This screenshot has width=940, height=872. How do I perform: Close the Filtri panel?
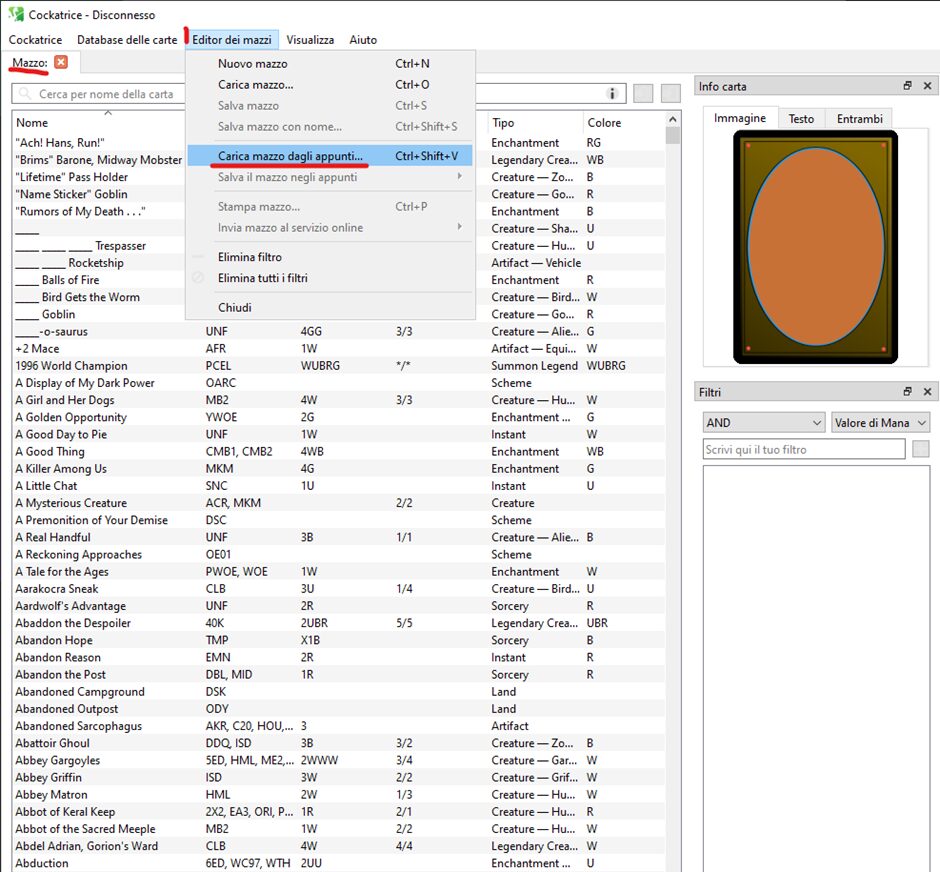[x=927, y=392]
